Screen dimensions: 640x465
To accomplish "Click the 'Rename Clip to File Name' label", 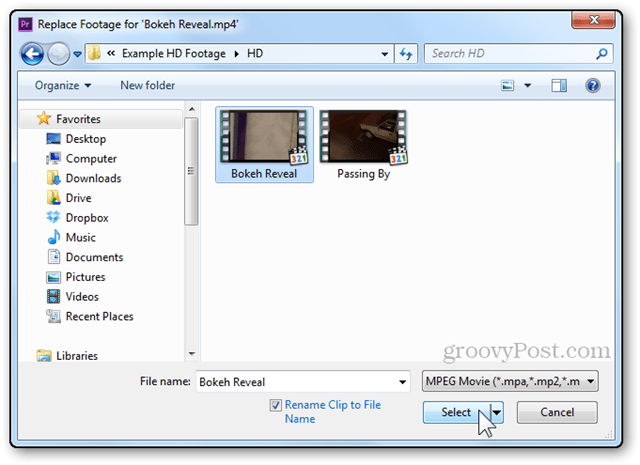I will pos(333,412).
